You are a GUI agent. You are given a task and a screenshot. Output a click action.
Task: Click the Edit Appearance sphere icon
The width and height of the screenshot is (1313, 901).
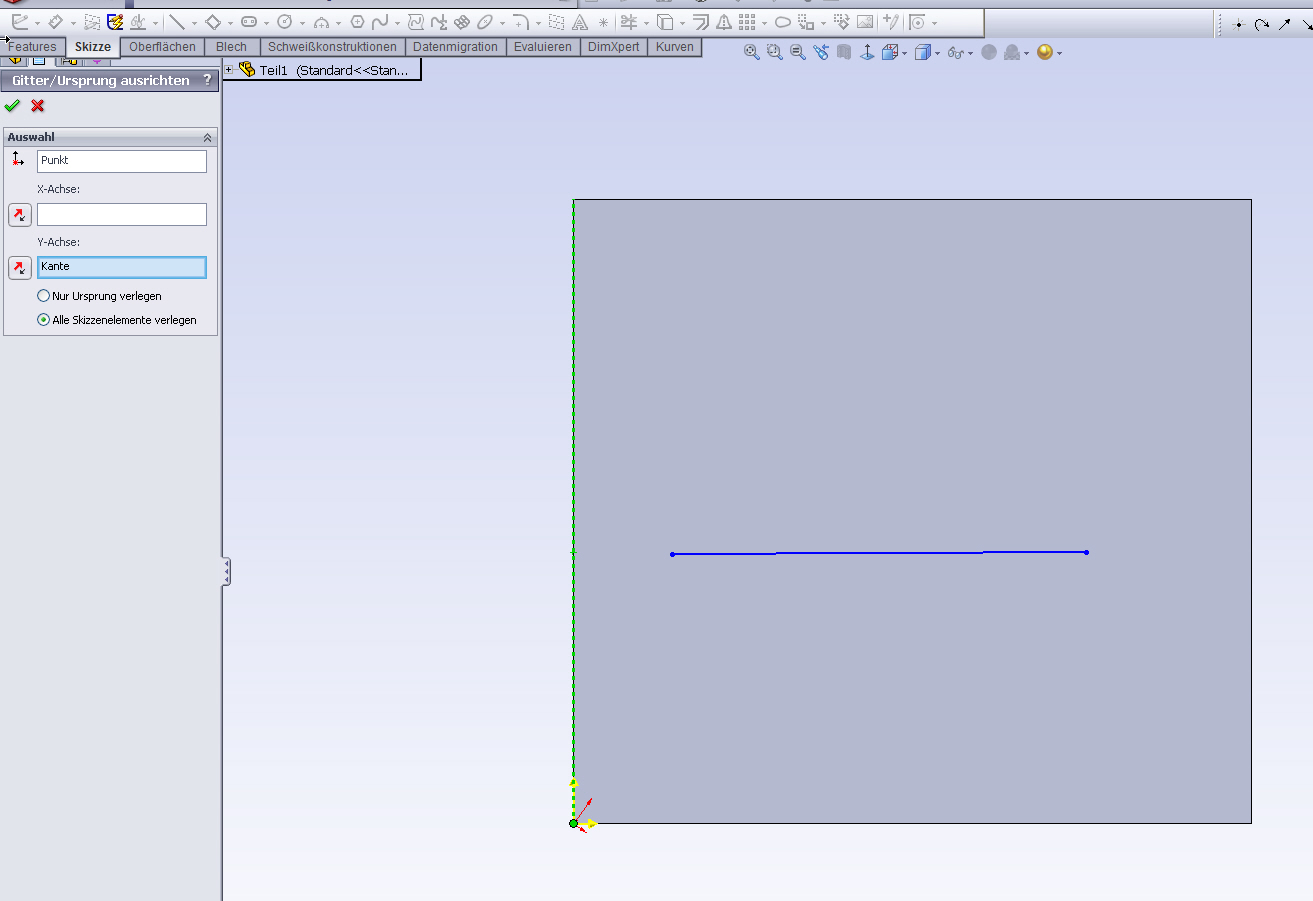[x=1045, y=52]
